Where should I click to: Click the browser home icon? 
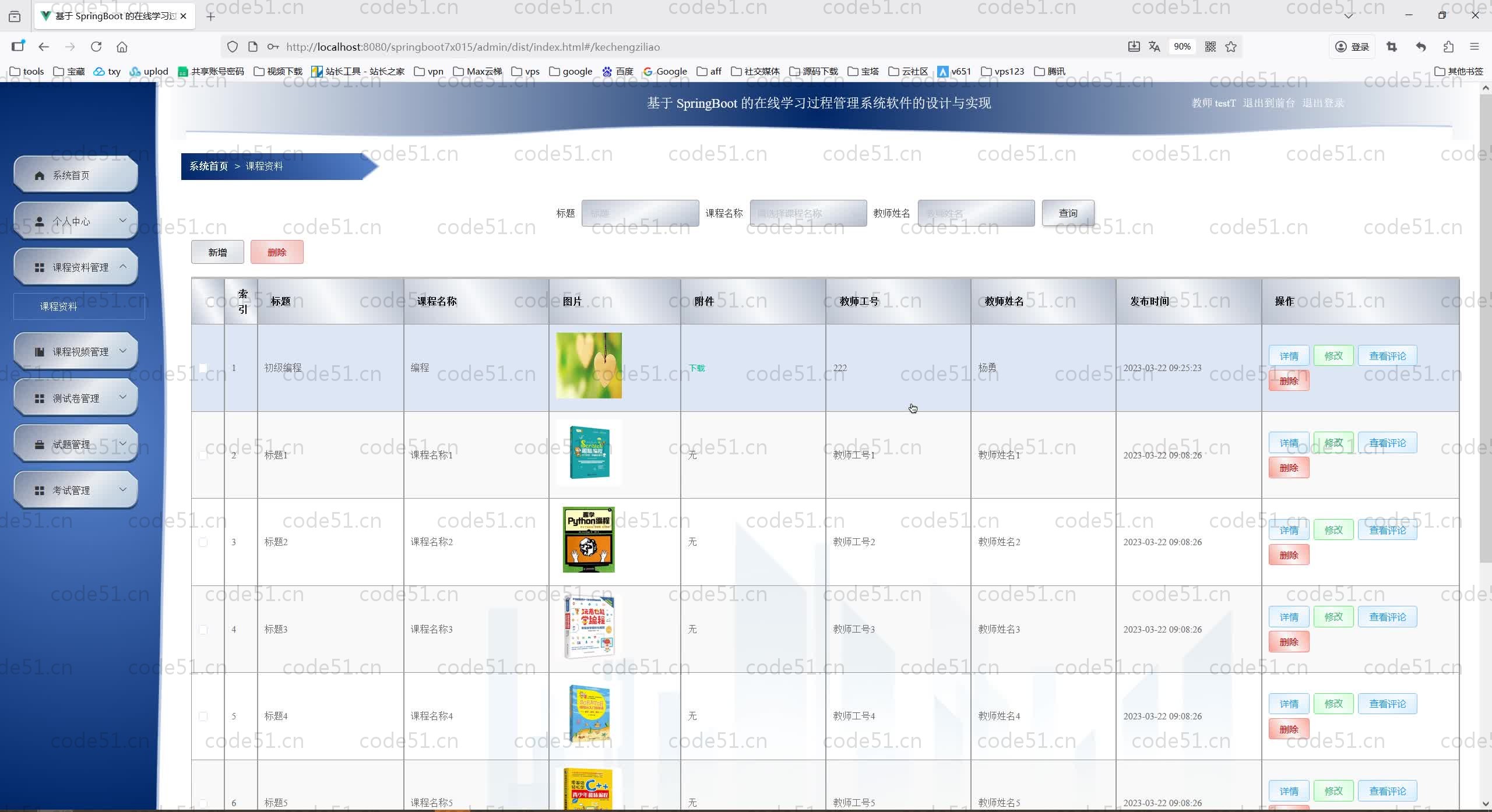122,47
